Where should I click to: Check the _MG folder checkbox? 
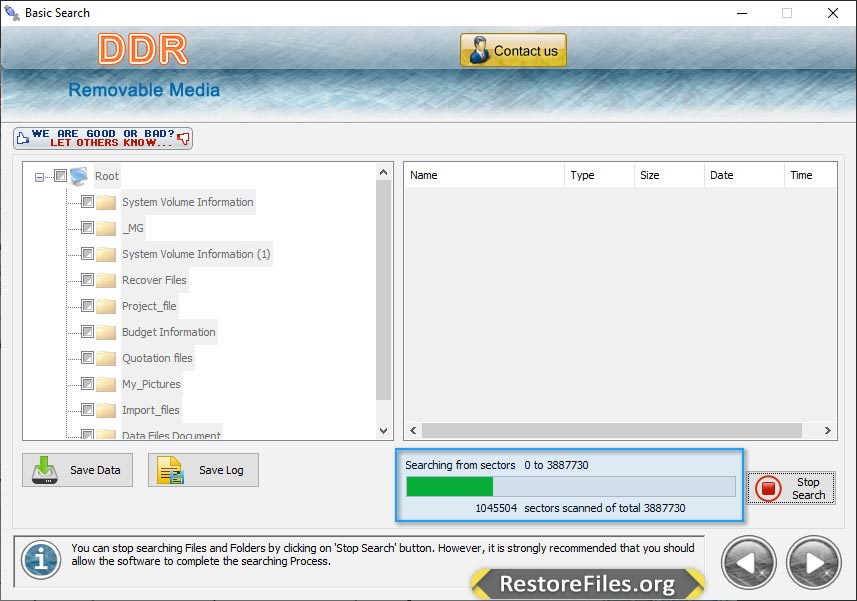tap(87, 227)
